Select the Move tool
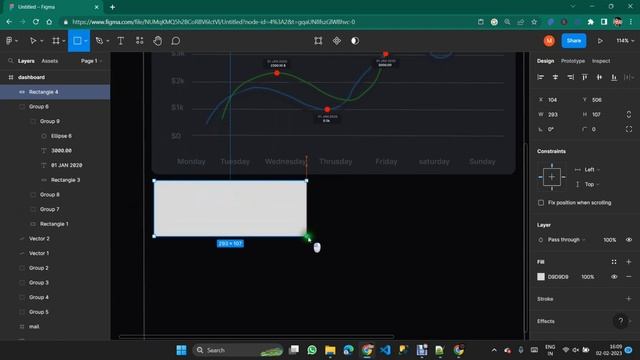Viewport: 640px width, 360px height. 33,41
